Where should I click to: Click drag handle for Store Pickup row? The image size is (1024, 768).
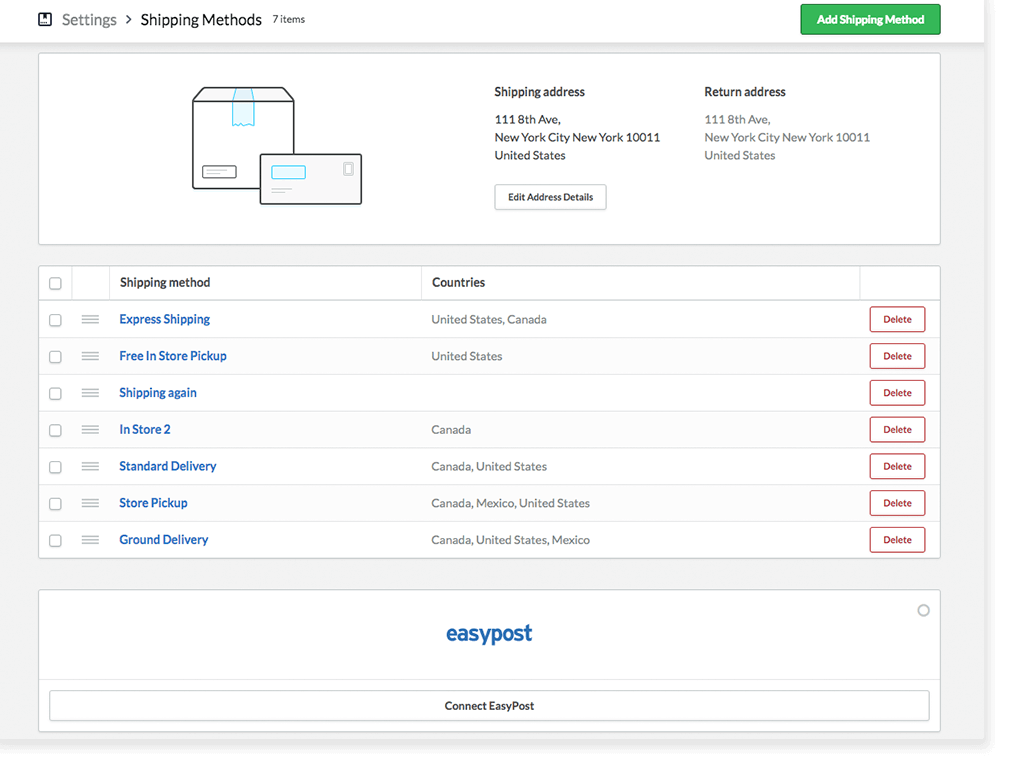90,503
